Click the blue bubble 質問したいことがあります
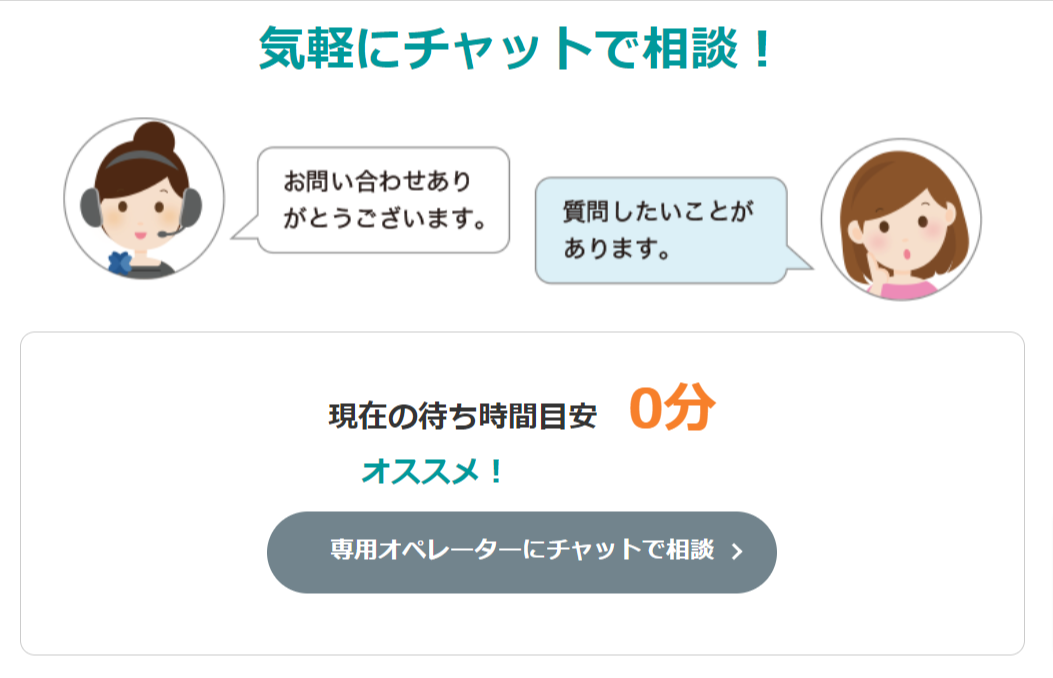1053x678 pixels. point(660,230)
